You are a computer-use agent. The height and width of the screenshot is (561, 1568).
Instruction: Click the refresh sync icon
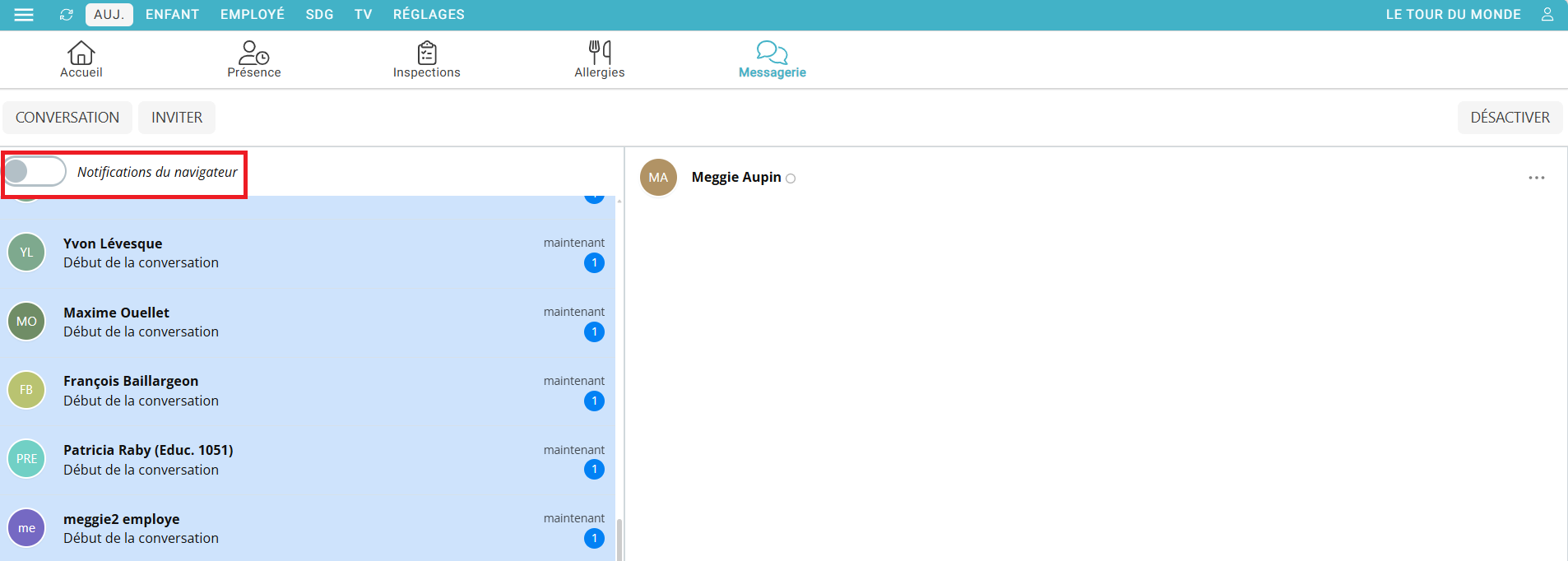(x=67, y=15)
